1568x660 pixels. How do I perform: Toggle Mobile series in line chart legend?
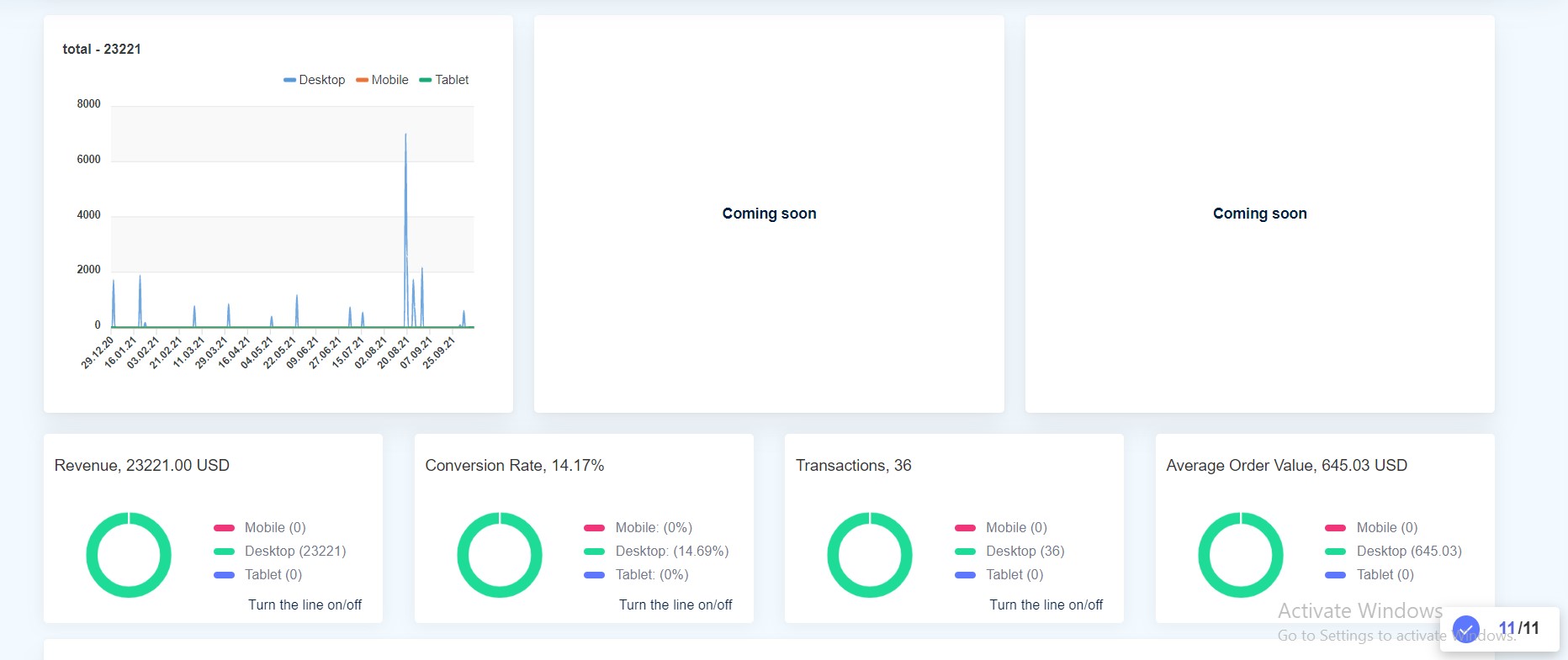[x=382, y=80]
